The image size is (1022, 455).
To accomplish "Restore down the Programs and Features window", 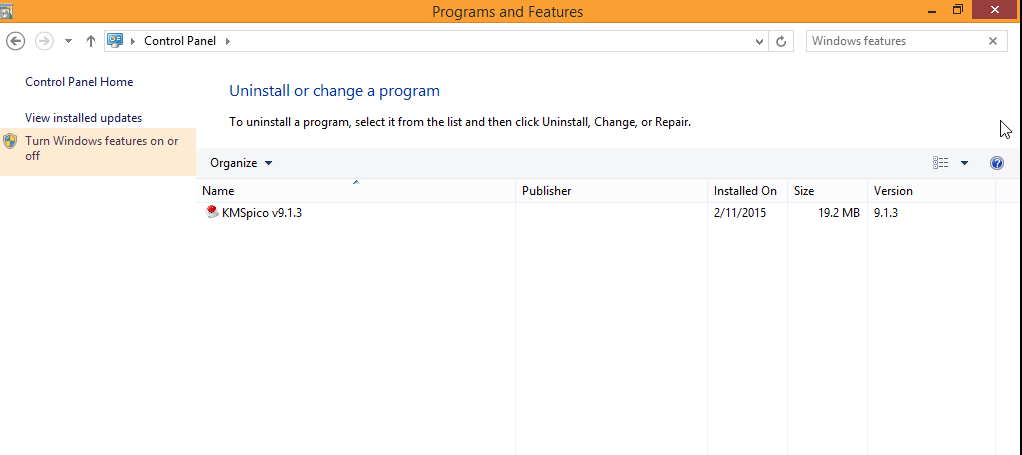I will tap(957, 9).
